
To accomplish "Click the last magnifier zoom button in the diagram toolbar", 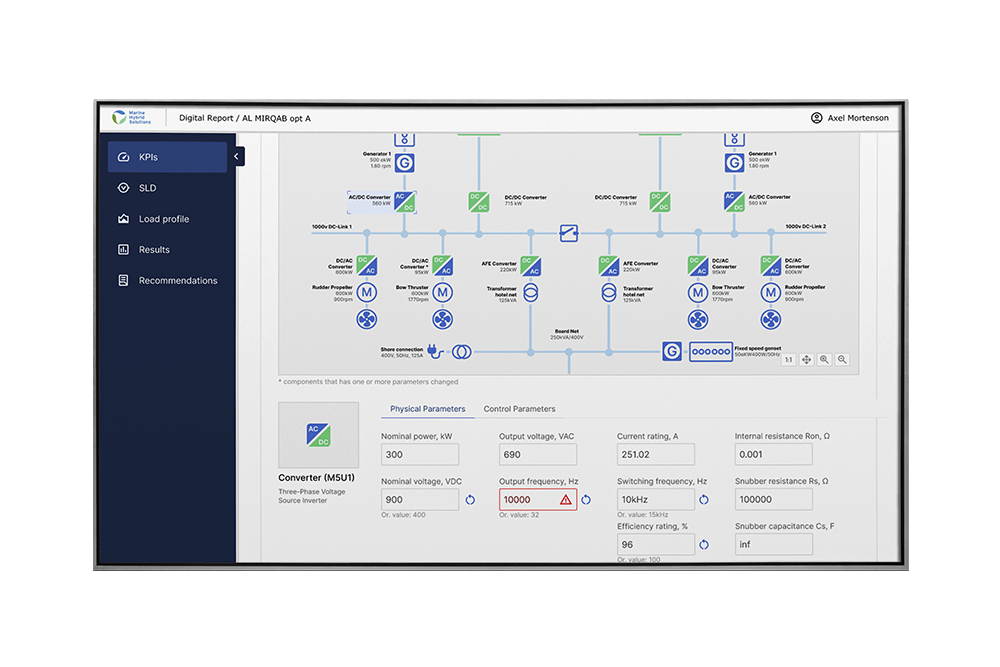I will (842, 360).
